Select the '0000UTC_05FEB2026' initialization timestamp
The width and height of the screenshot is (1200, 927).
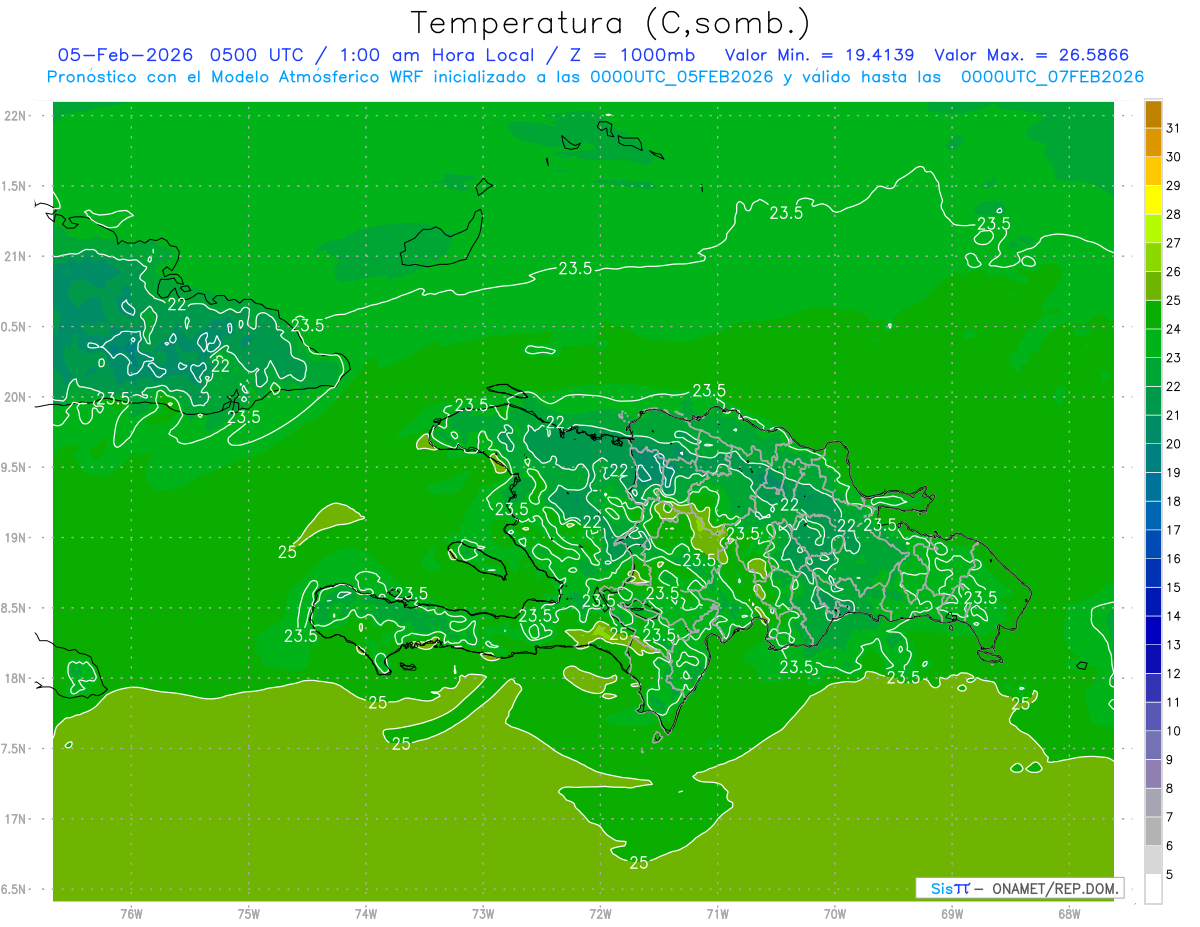tap(682, 76)
